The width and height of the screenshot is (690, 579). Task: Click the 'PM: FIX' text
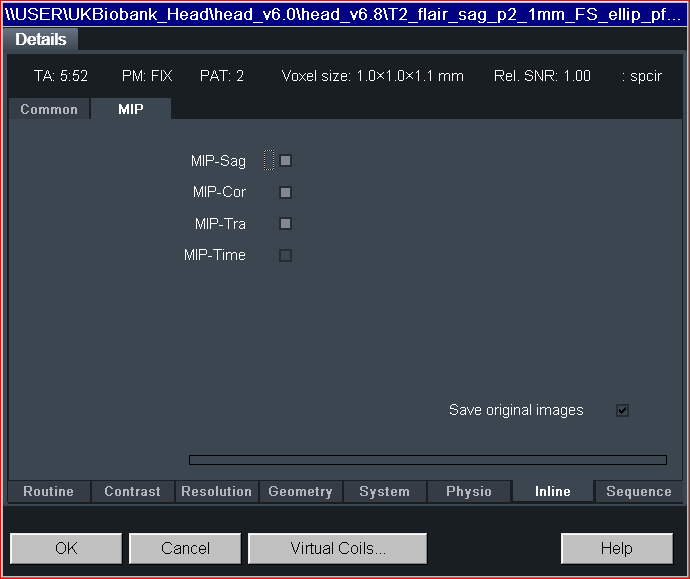[x=147, y=76]
